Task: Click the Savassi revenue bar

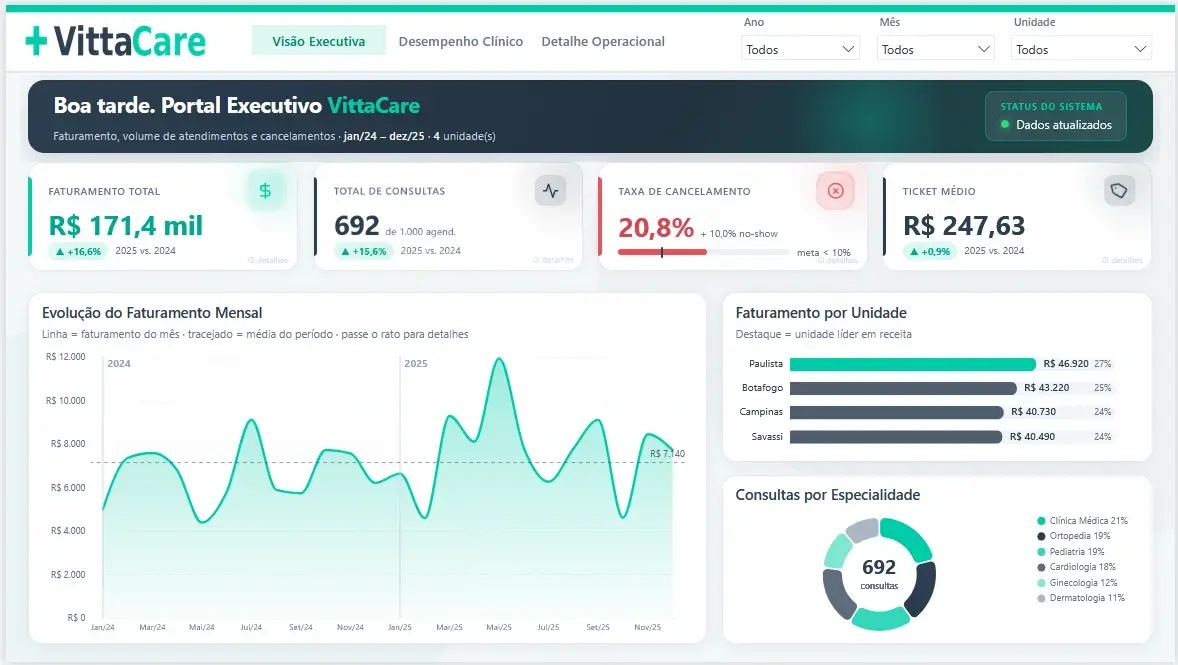Action: point(896,437)
